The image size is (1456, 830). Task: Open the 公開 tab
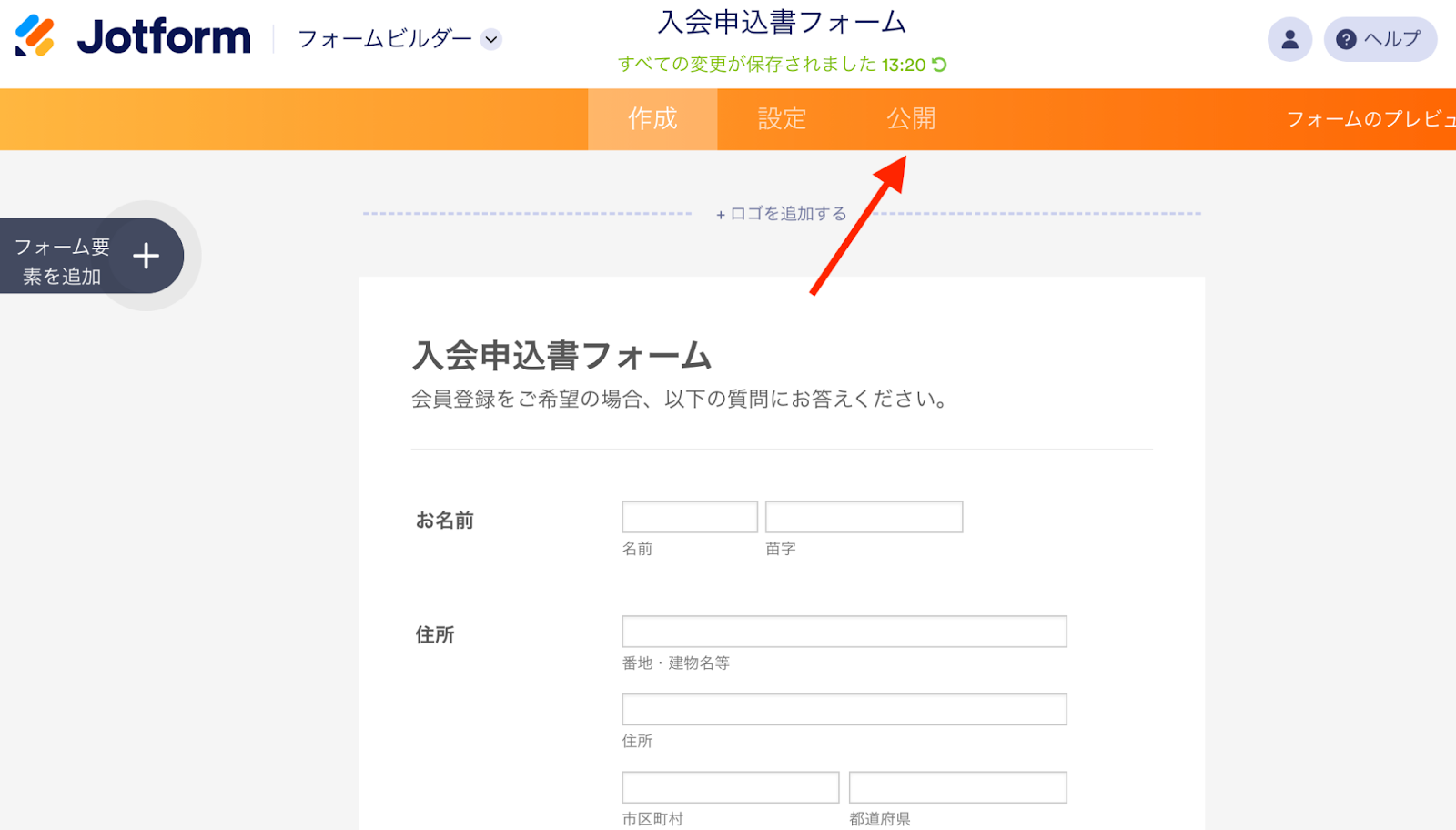click(x=912, y=119)
